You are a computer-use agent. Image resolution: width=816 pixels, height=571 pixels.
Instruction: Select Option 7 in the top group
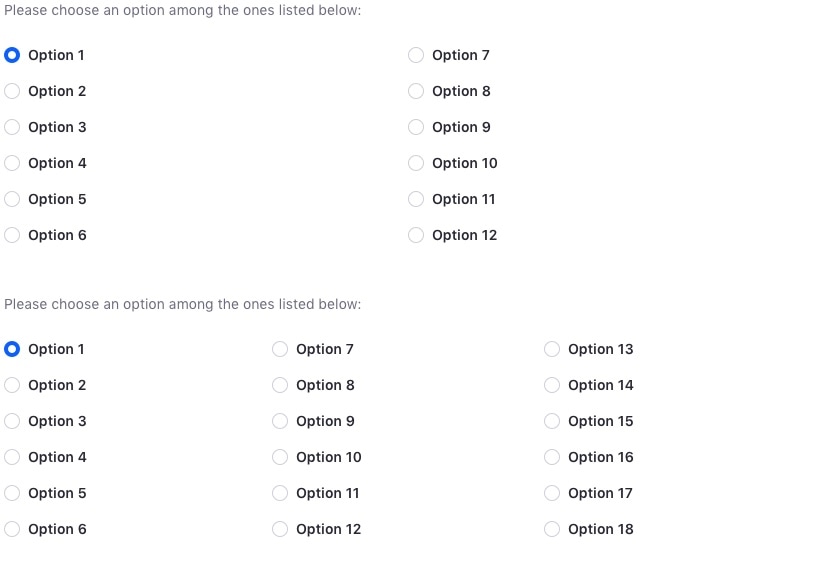pyautogui.click(x=416, y=55)
